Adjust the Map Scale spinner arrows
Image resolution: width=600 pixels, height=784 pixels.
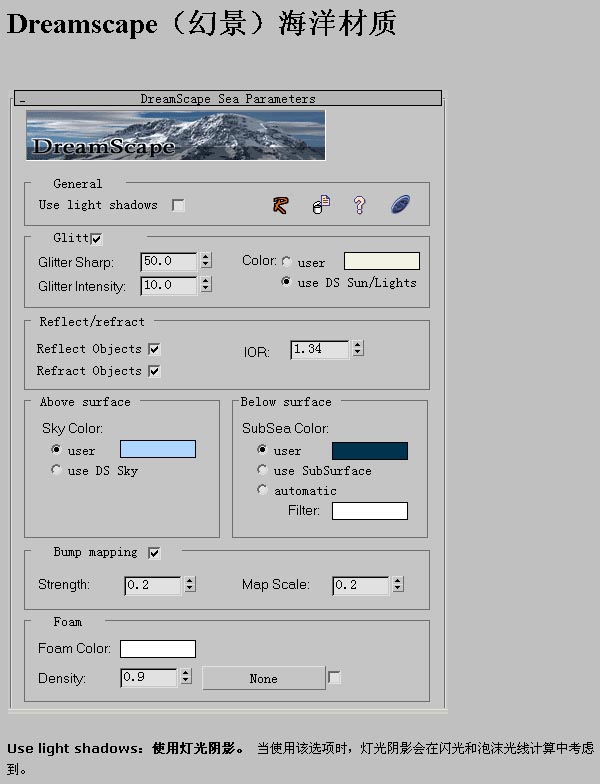tap(398, 584)
